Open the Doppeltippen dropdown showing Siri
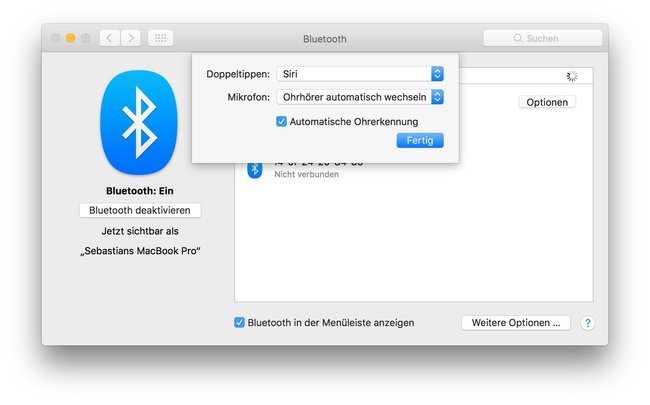The width and height of the screenshot is (650, 405). tap(360, 74)
